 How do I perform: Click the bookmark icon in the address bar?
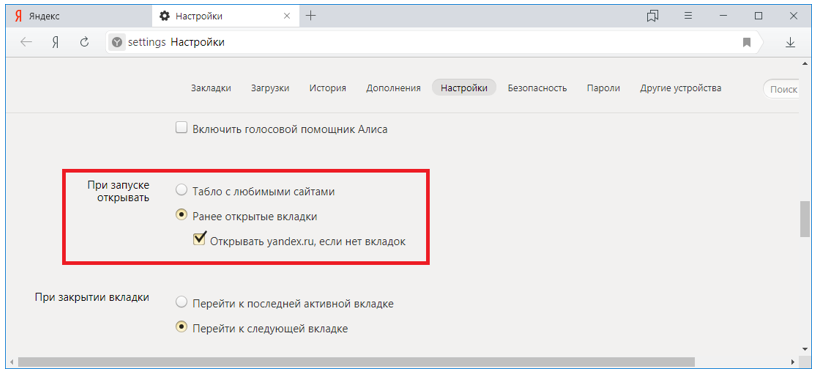tap(747, 42)
